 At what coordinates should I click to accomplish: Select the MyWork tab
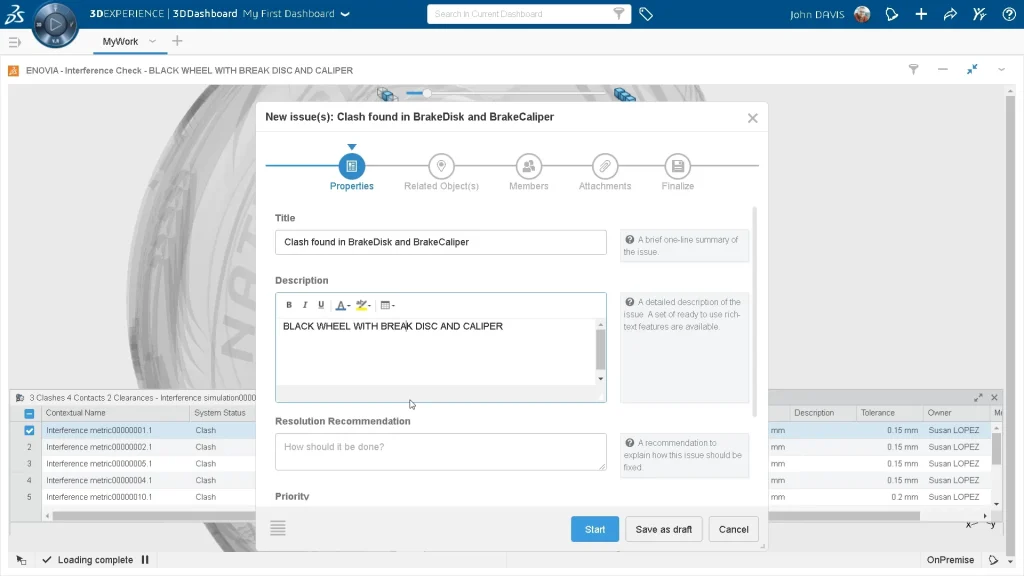(121, 41)
